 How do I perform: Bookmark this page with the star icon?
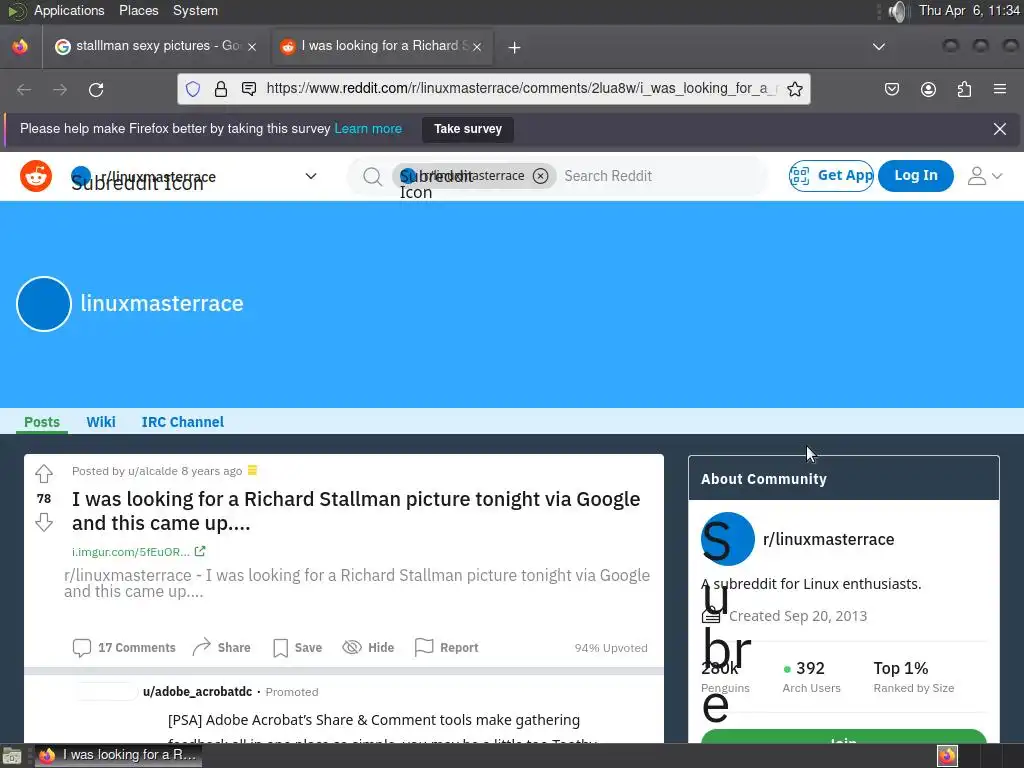point(795,89)
